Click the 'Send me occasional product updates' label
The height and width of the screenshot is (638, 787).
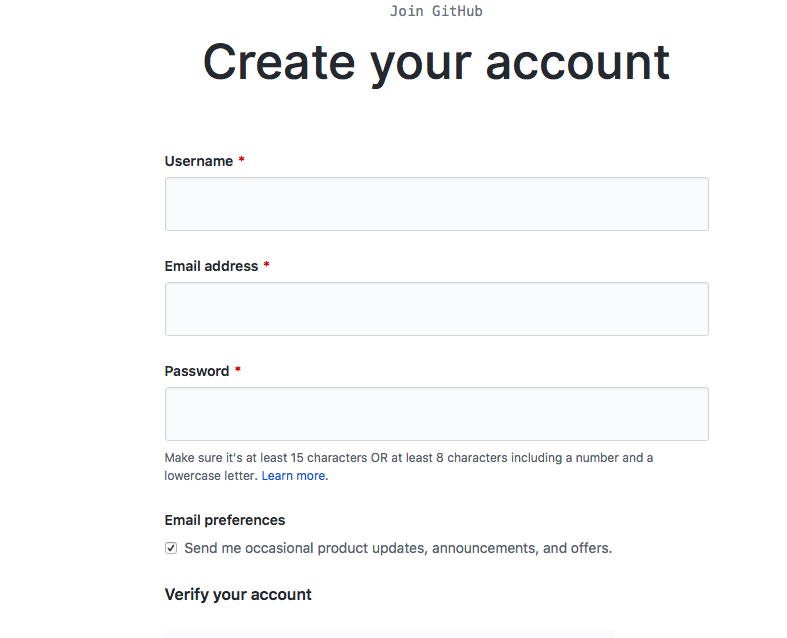tap(398, 548)
